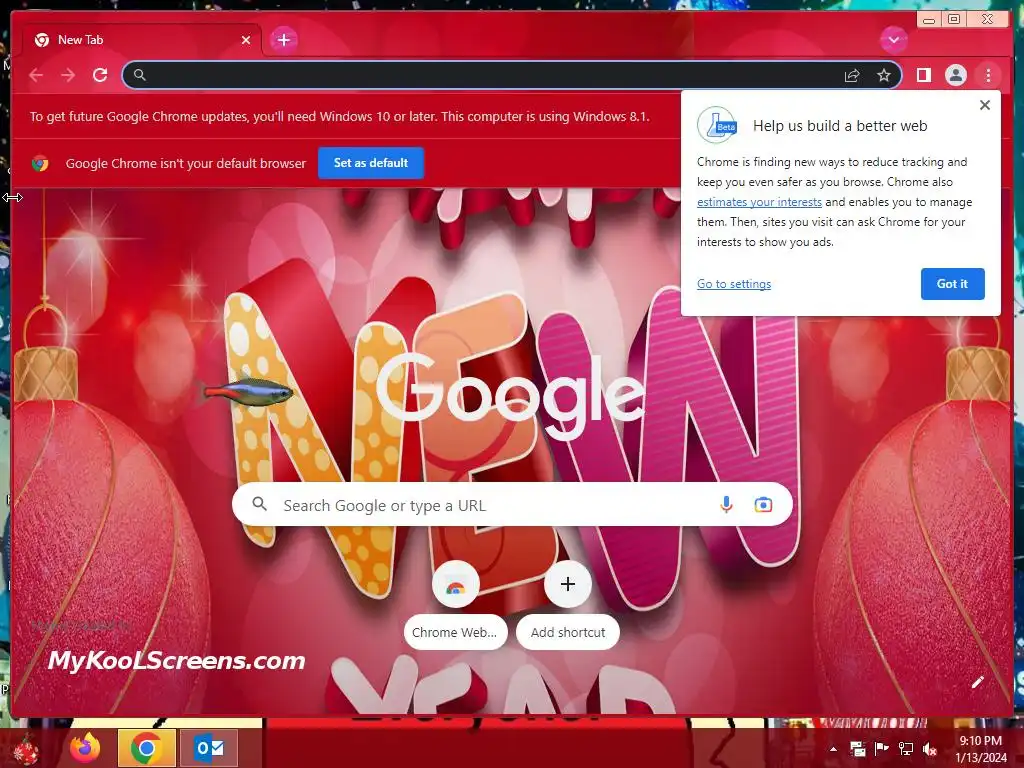Start voice search with the microphone icon
Viewport: 1024px width, 768px height.
tap(726, 505)
